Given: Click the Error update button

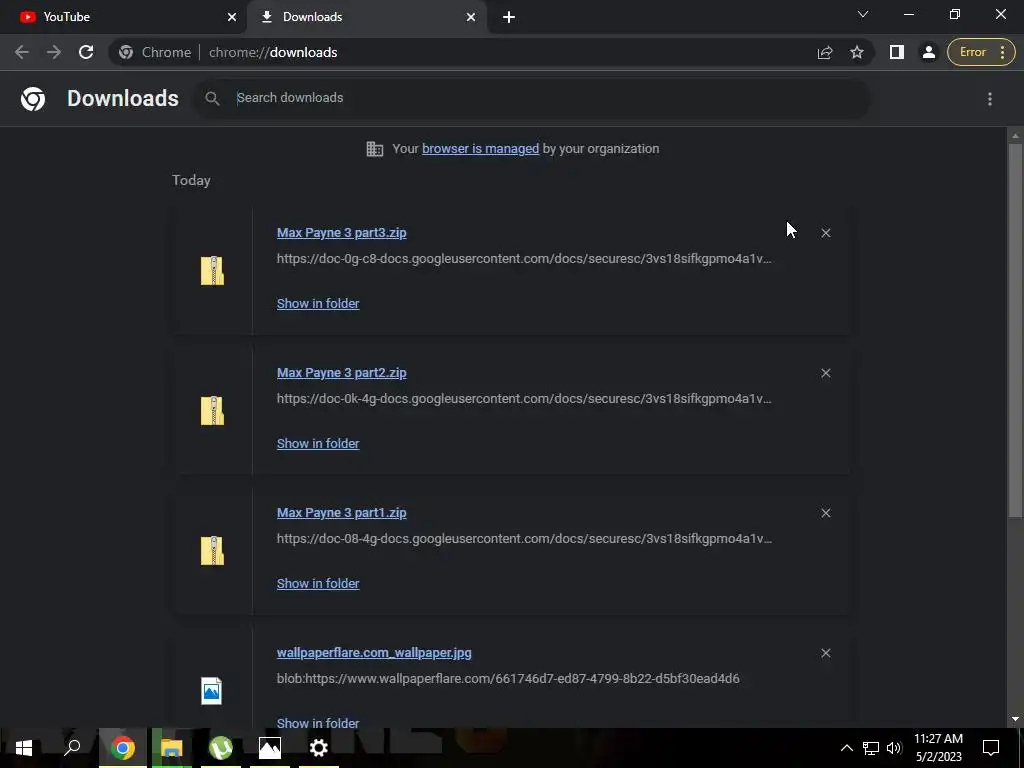Looking at the screenshot, I should pos(981,52).
